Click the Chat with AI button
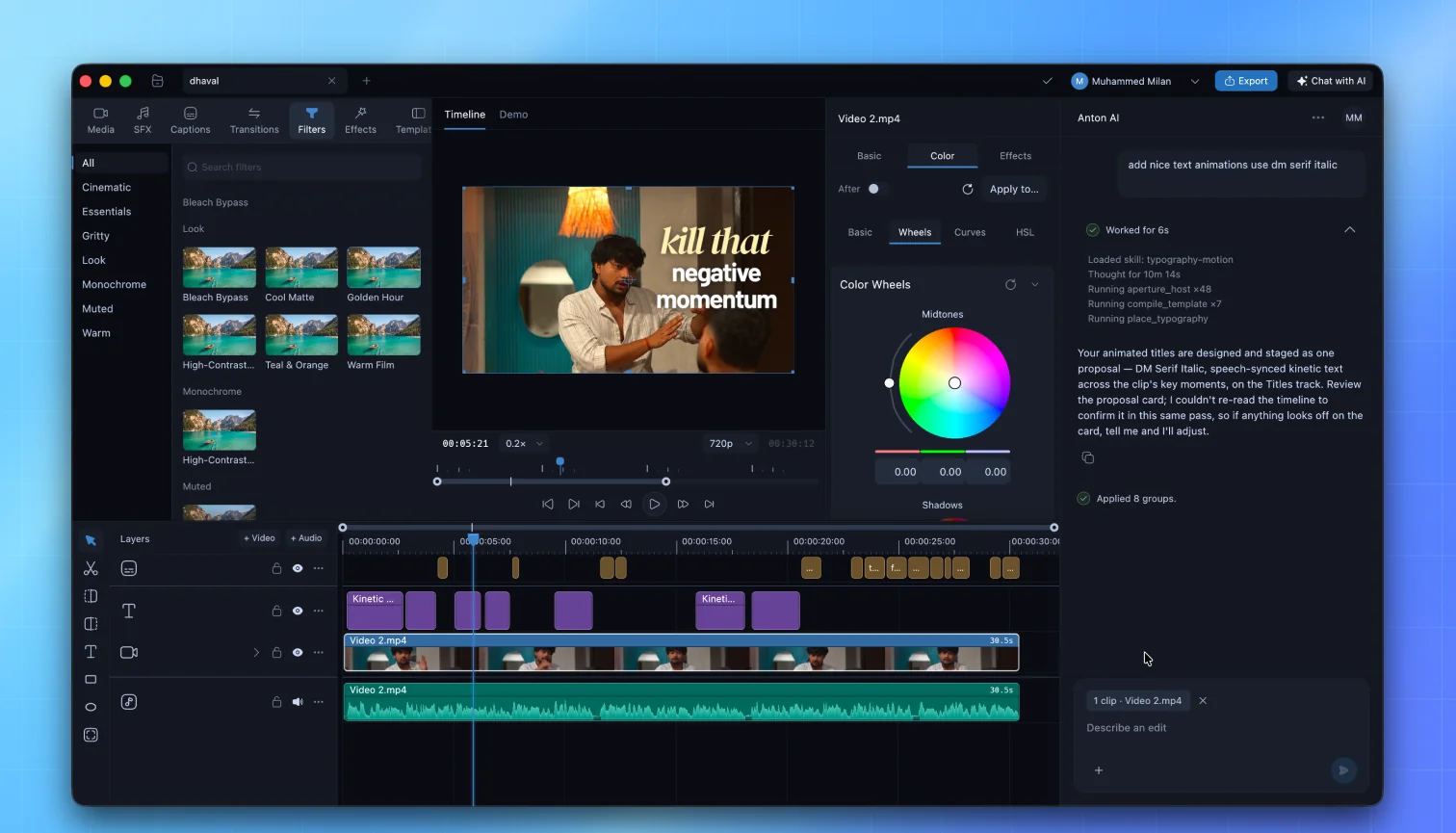Image resolution: width=1456 pixels, height=833 pixels. [1331, 81]
